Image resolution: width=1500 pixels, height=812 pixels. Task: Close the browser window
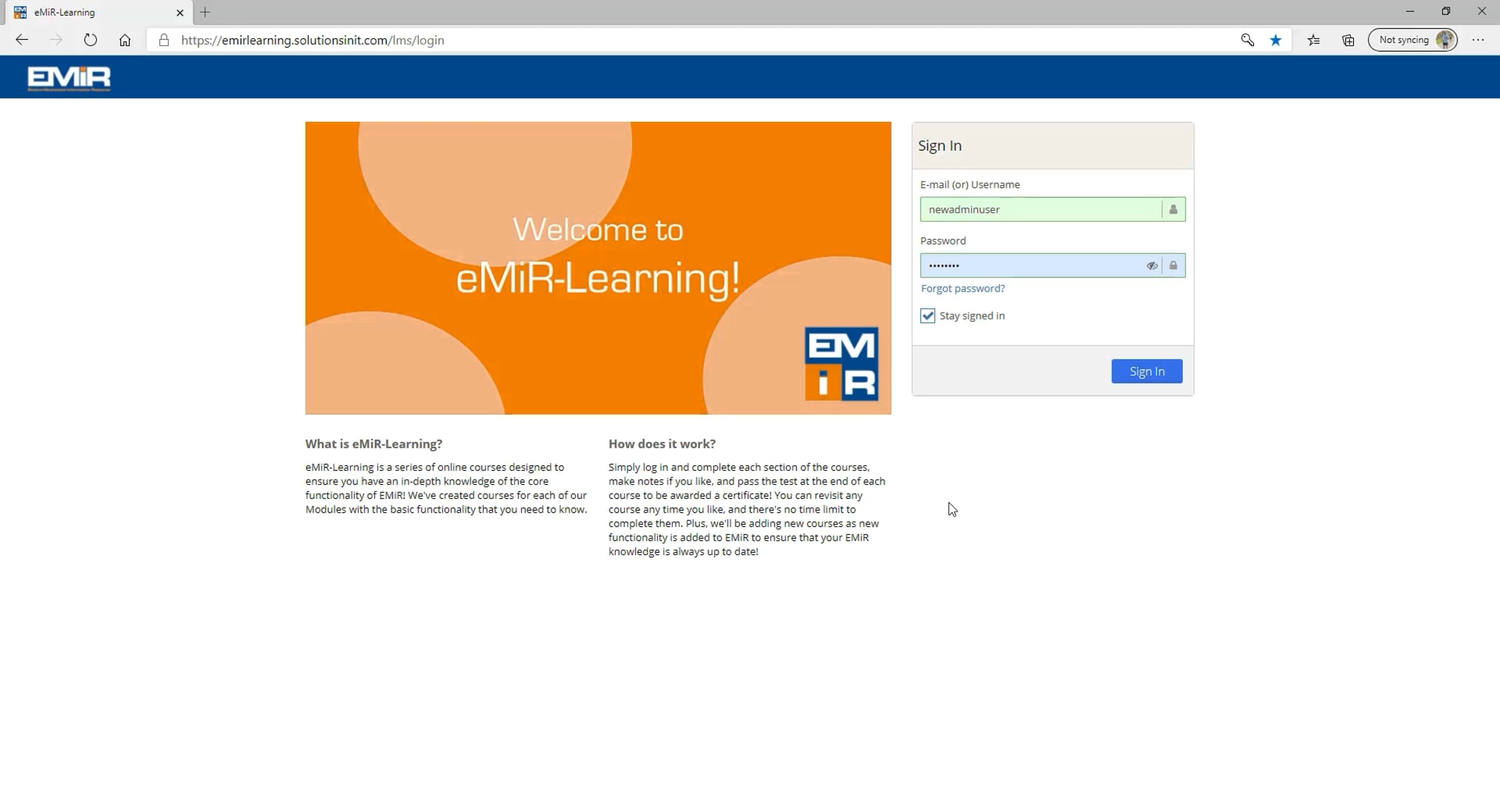point(1482,11)
